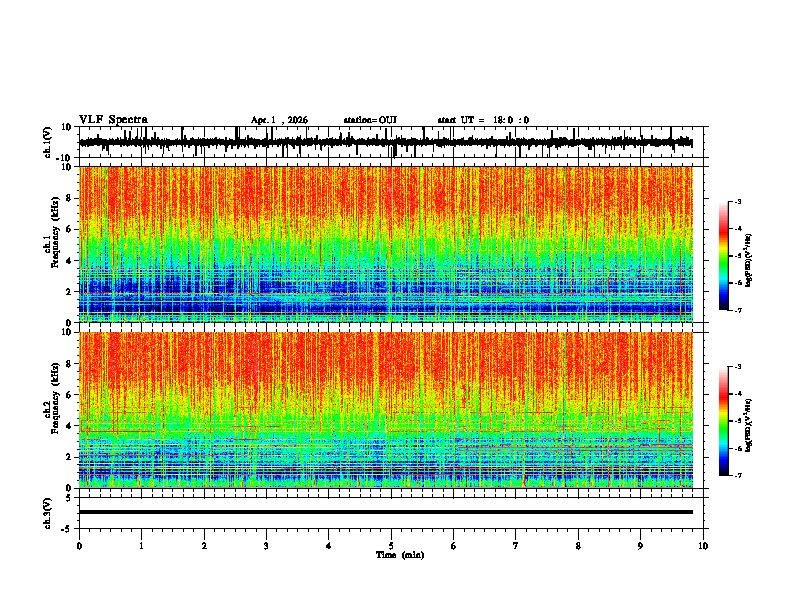Click the ch.1 spectrogram "2" kHz tick label
The width and height of the screenshot is (792, 612).
(x=69, y=292)
